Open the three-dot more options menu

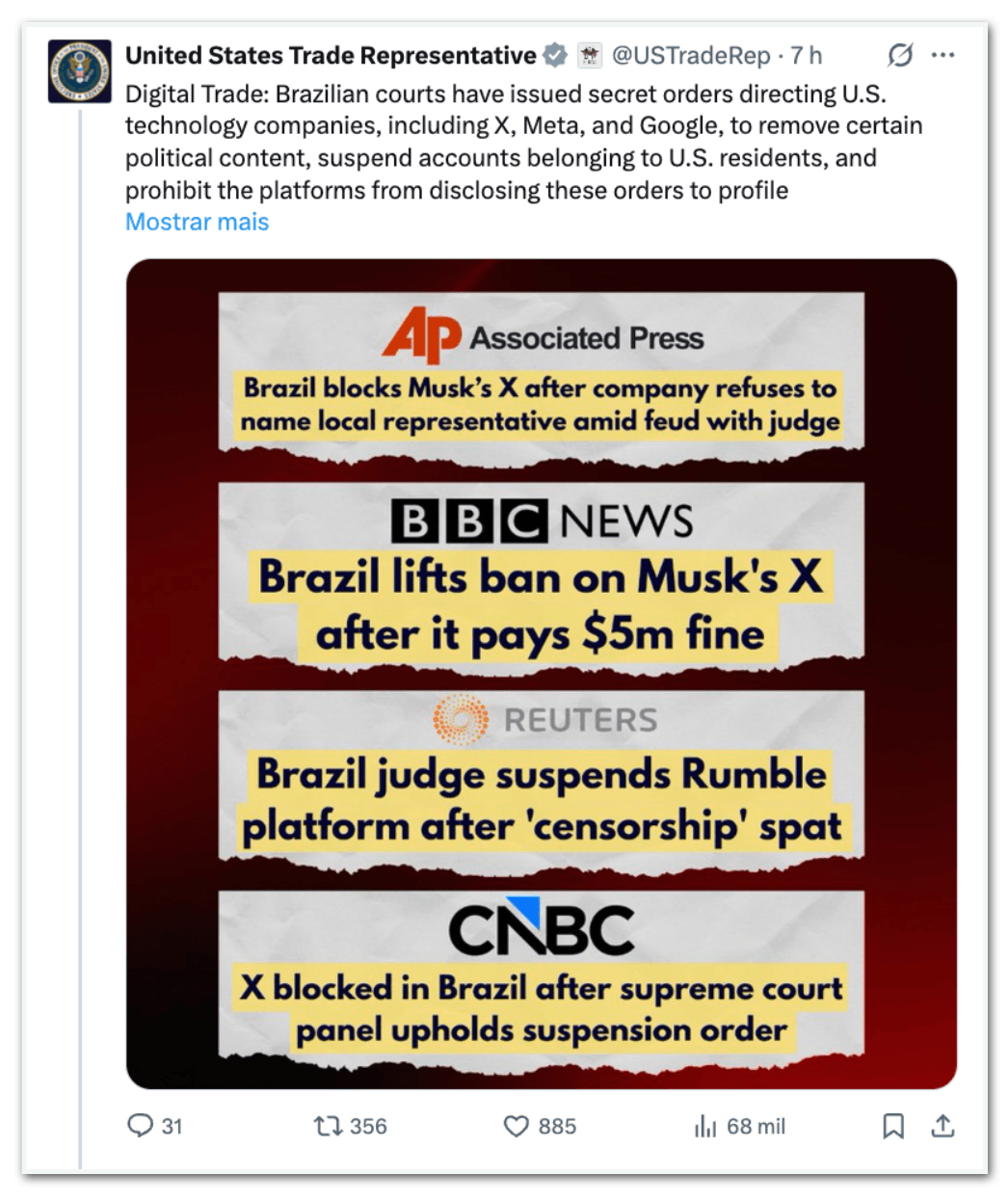tap(943, 55)
